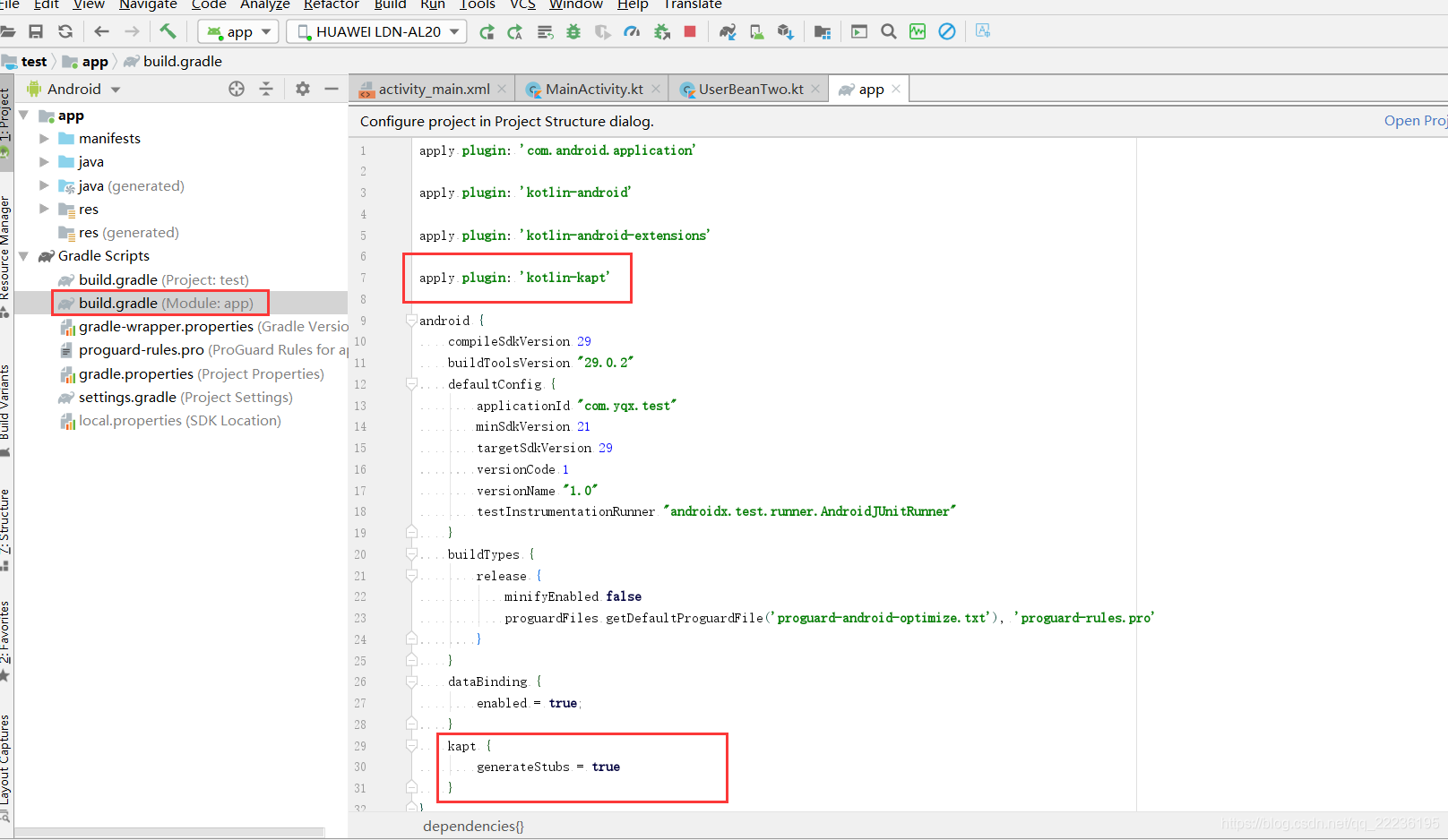The height and width of the screenshot is (840, 1448).
Task: Click the Run app icon
Action: point(487,32)
